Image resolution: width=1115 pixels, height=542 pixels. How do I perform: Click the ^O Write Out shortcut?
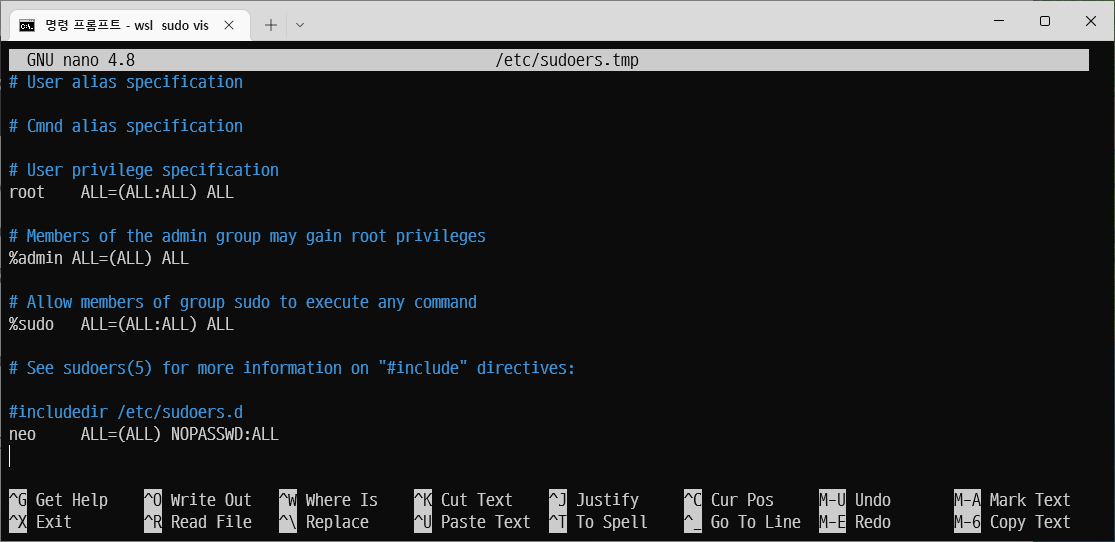[198, 500]
